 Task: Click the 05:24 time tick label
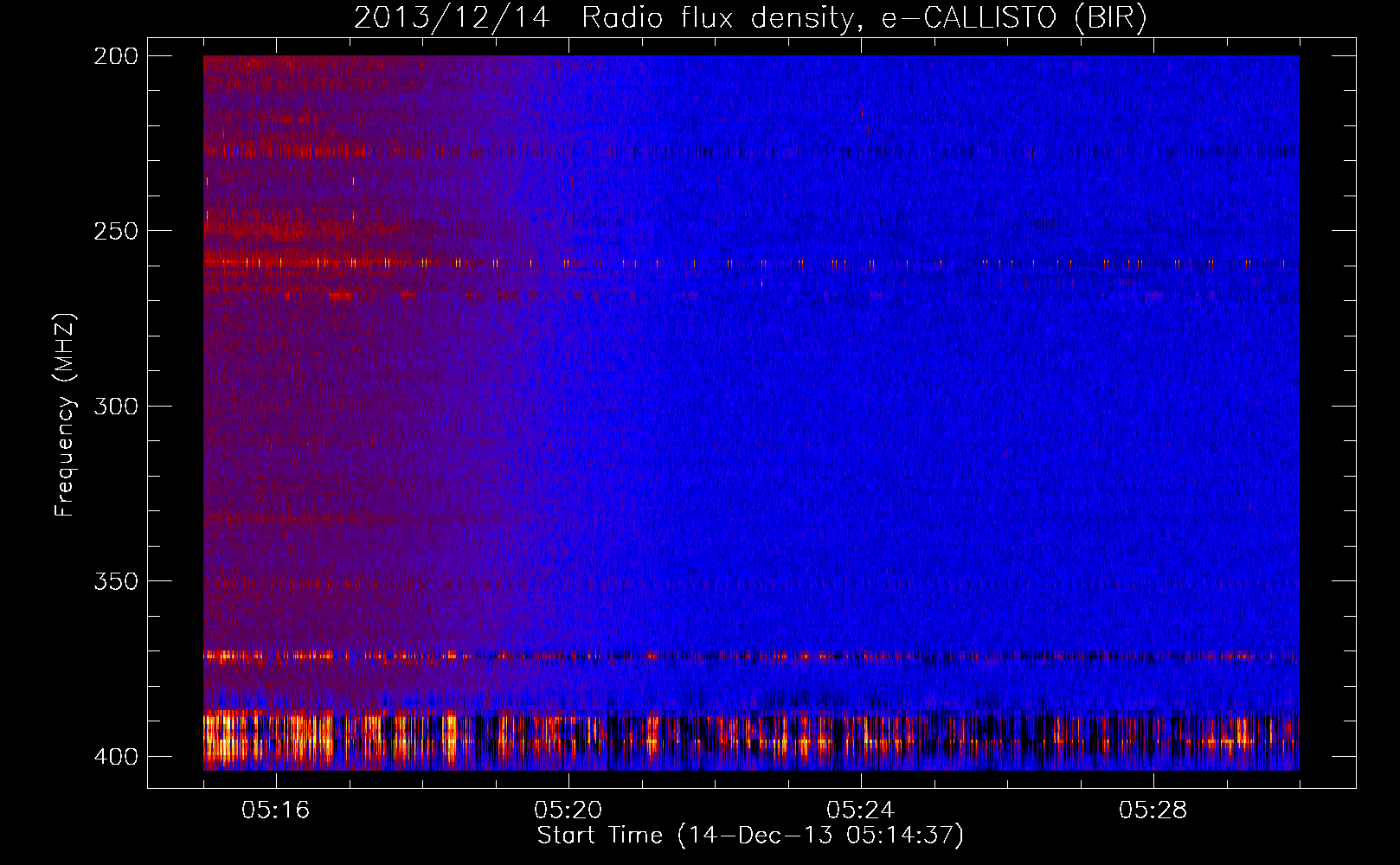861,810
